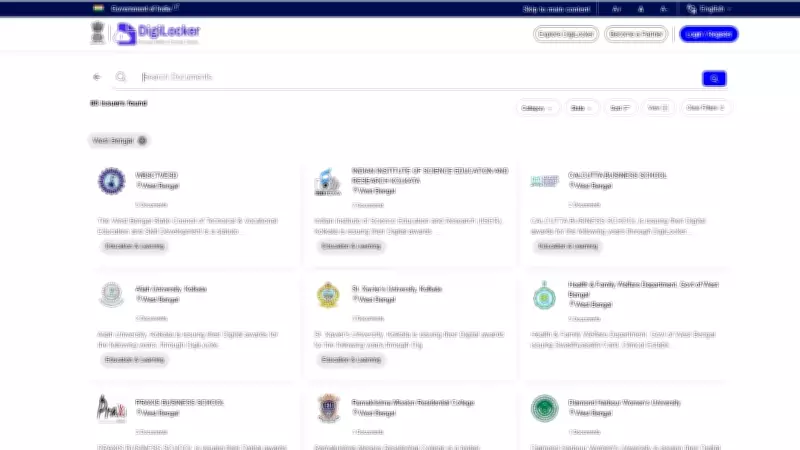This screenshot has height=450, width=800.
Task: Open the Category filter dropdown
Action: (x=537, y=108)
